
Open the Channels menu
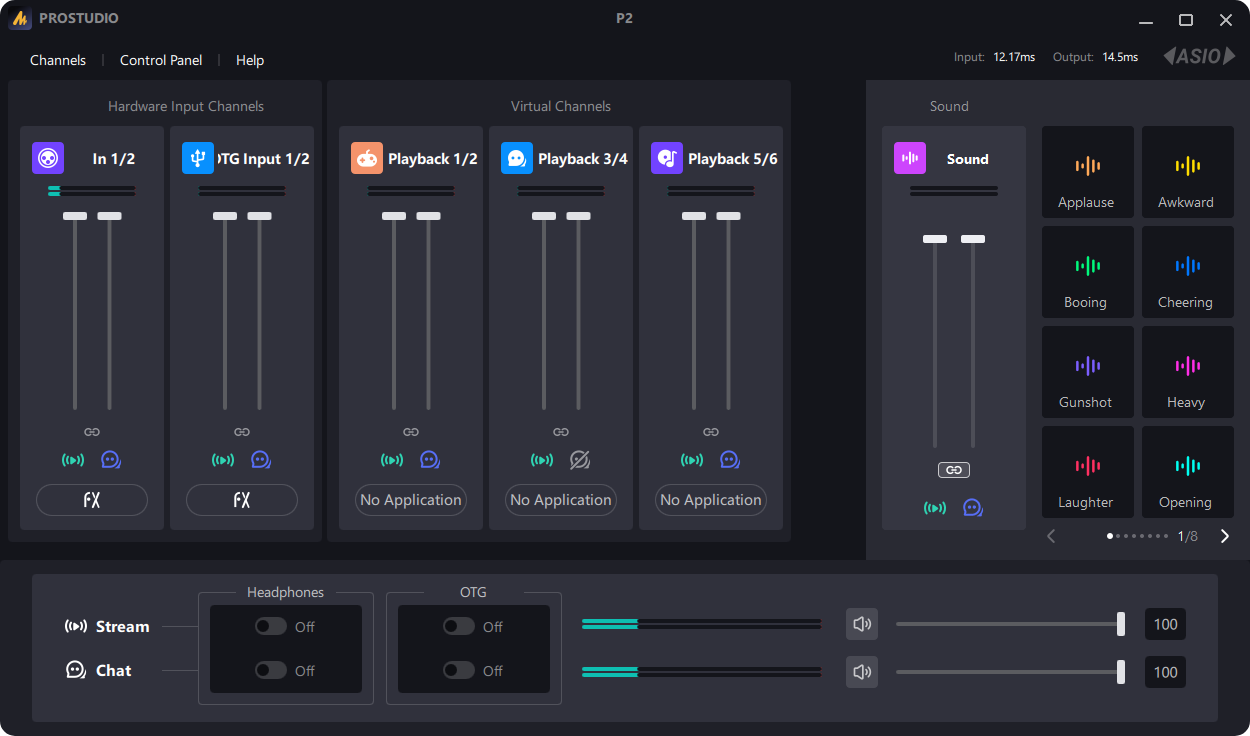click(58, 60)
